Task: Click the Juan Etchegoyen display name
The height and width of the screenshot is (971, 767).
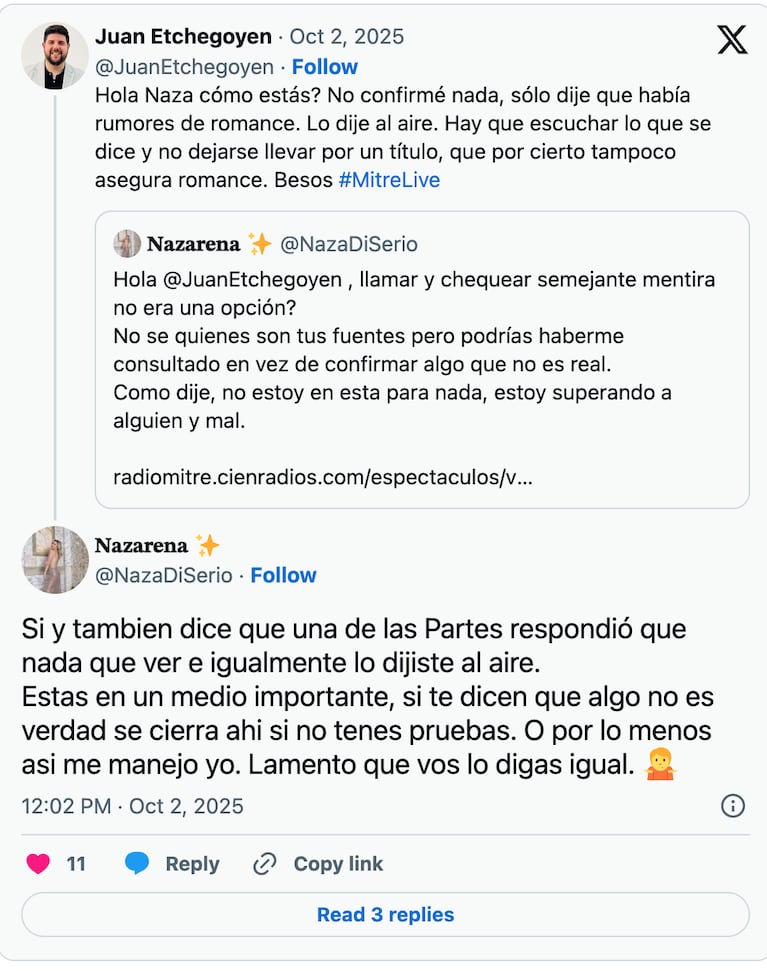Action: (x=183, y=37)
